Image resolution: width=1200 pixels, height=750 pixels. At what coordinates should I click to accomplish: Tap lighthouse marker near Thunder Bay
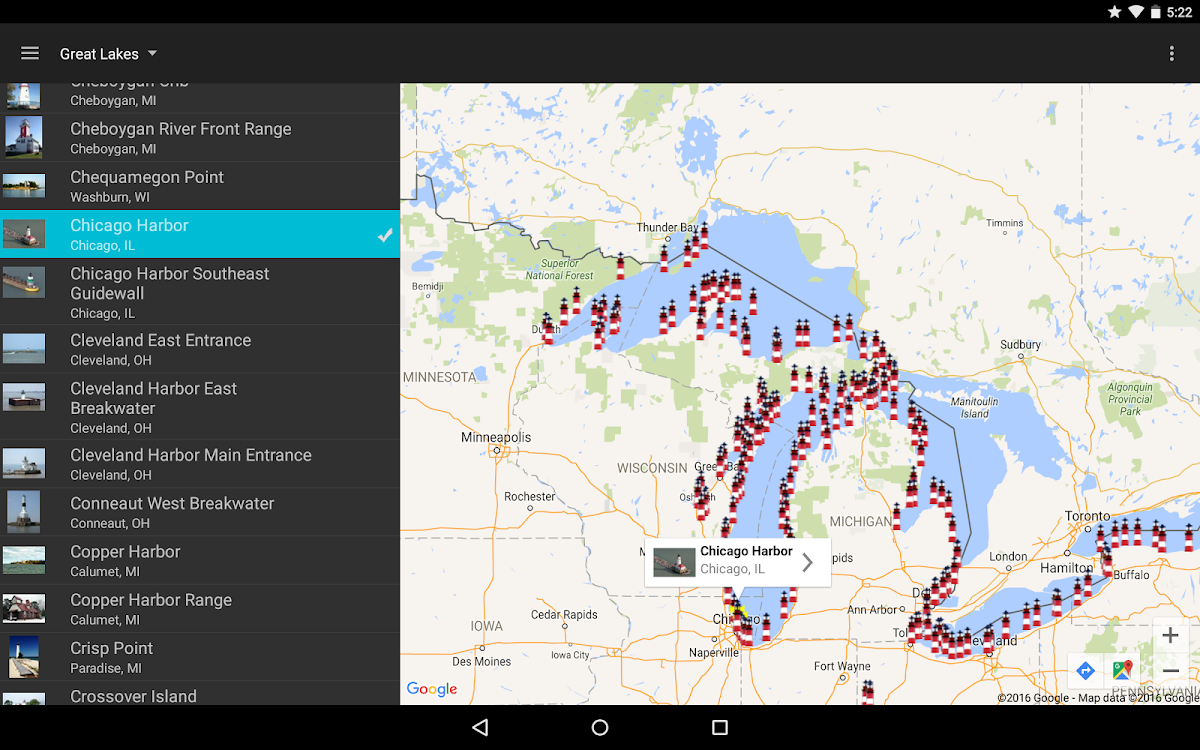703,236
